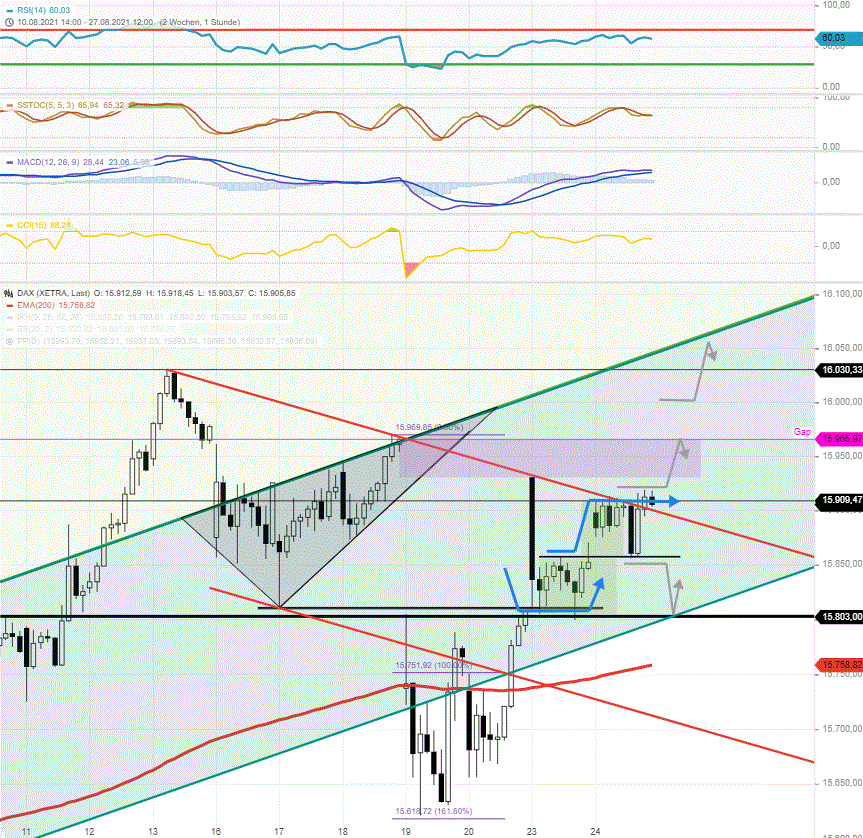Click the '(2 Wochen, 1 Stunde)' timeframe text
This screenshot has width=863, height=838.
(x=200, y=22)
